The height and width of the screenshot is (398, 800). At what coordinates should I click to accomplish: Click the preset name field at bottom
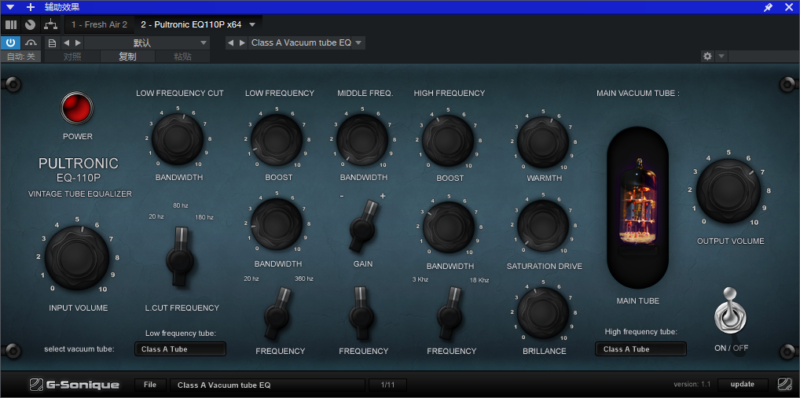tap(267, 385)
